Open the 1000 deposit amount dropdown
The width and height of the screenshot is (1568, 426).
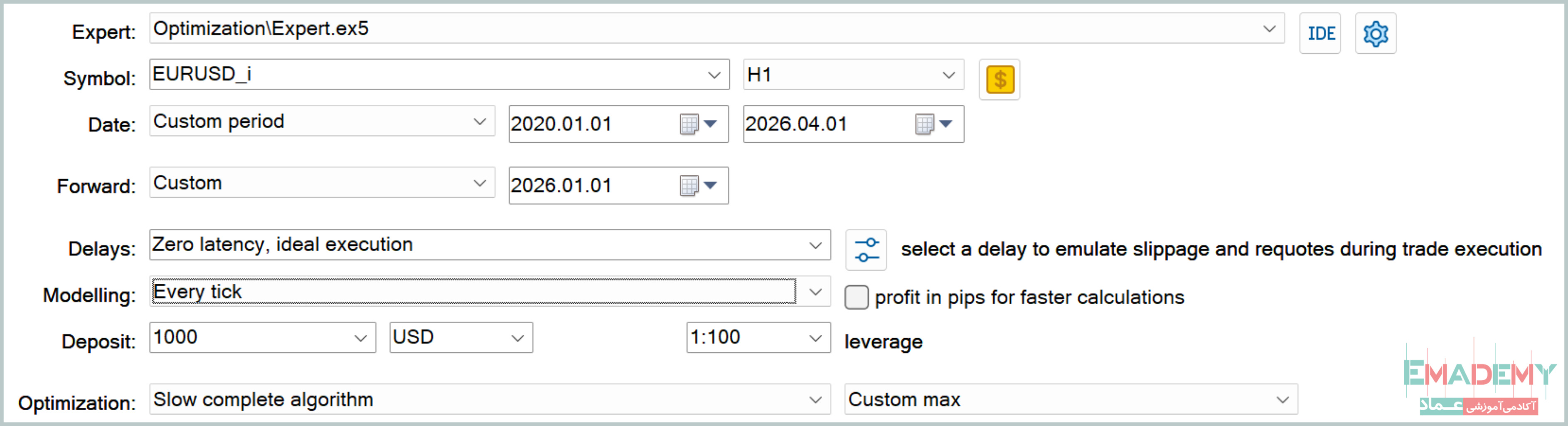pyautogui.click(x=263, y=338)
